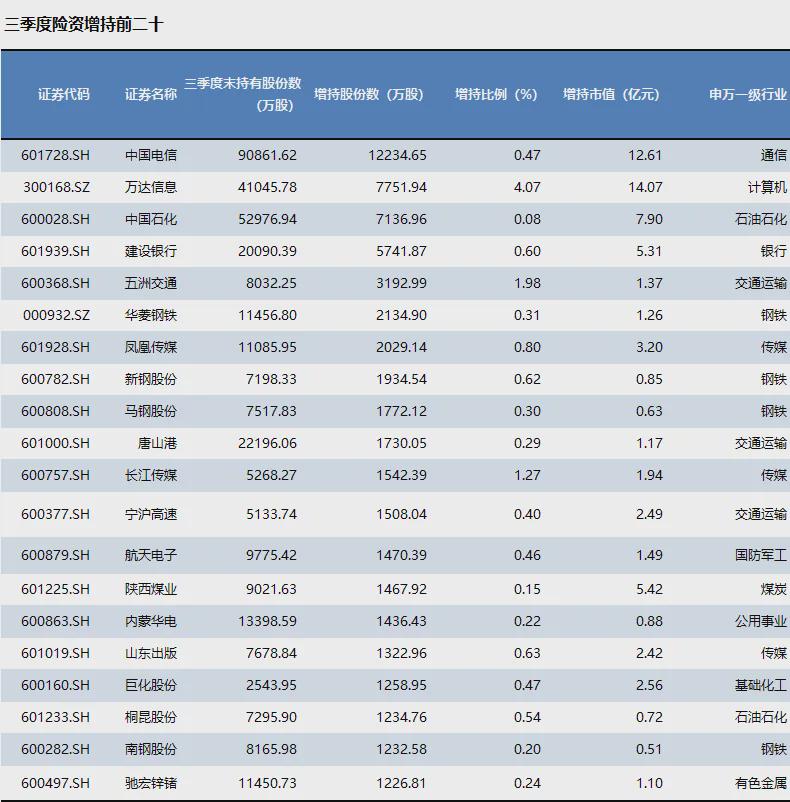790x802 pixels.
Task: Click the 巨化股份 name cell
Action: 151,685
